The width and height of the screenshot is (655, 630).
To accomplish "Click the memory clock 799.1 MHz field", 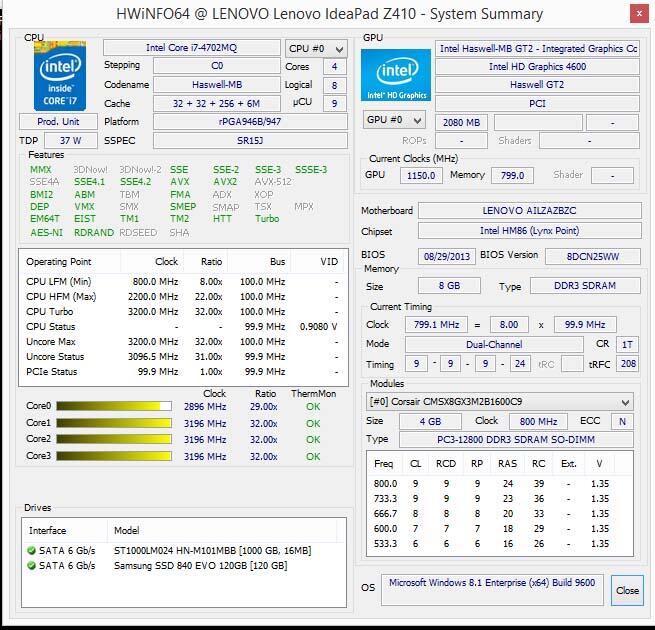I will pyautogui.click(x=436, y=325).
